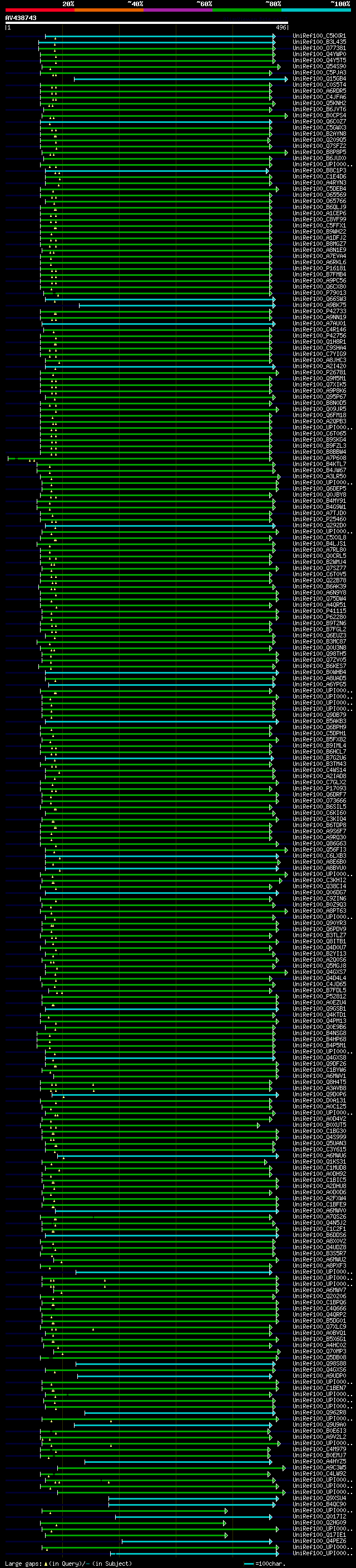
Task: Select hit UniRef100_B0CPS4
Action: pos(319,115)
